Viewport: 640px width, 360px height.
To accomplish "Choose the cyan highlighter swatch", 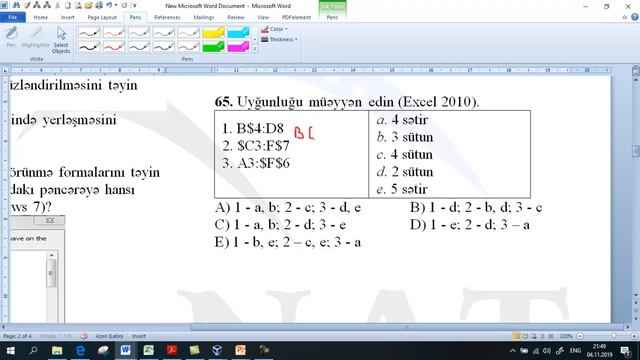I will pyautogui.click(x=238, y=32).
